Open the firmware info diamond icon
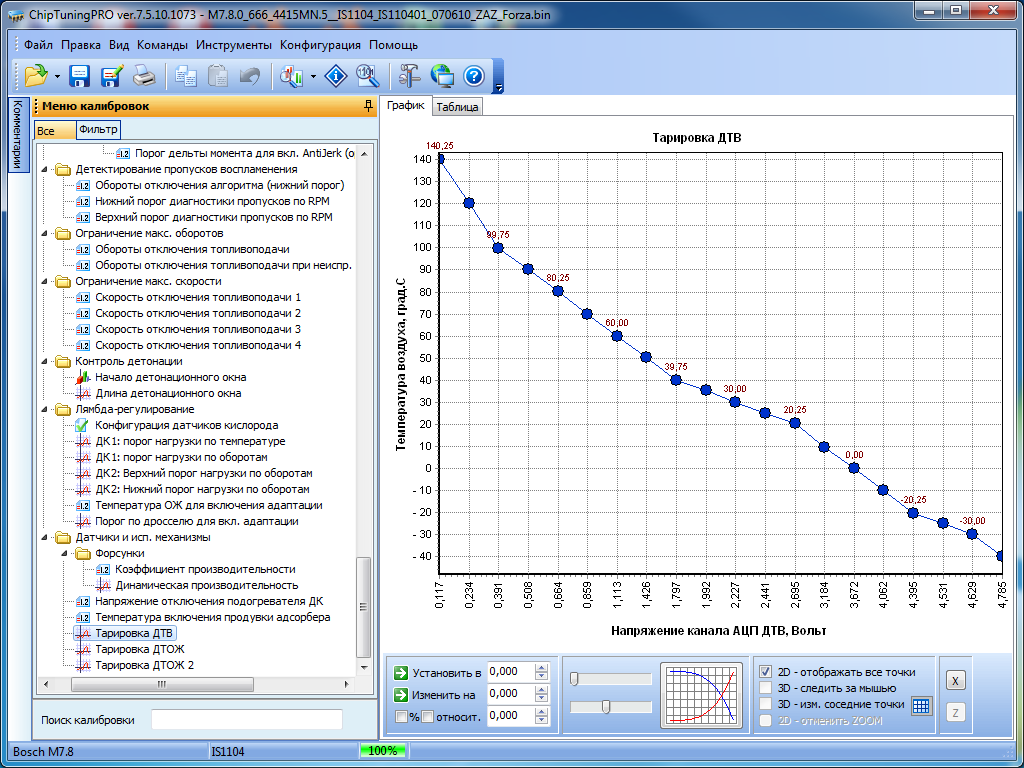The height and width of the screenshot is (768, 1024). (x=337, y=75)
